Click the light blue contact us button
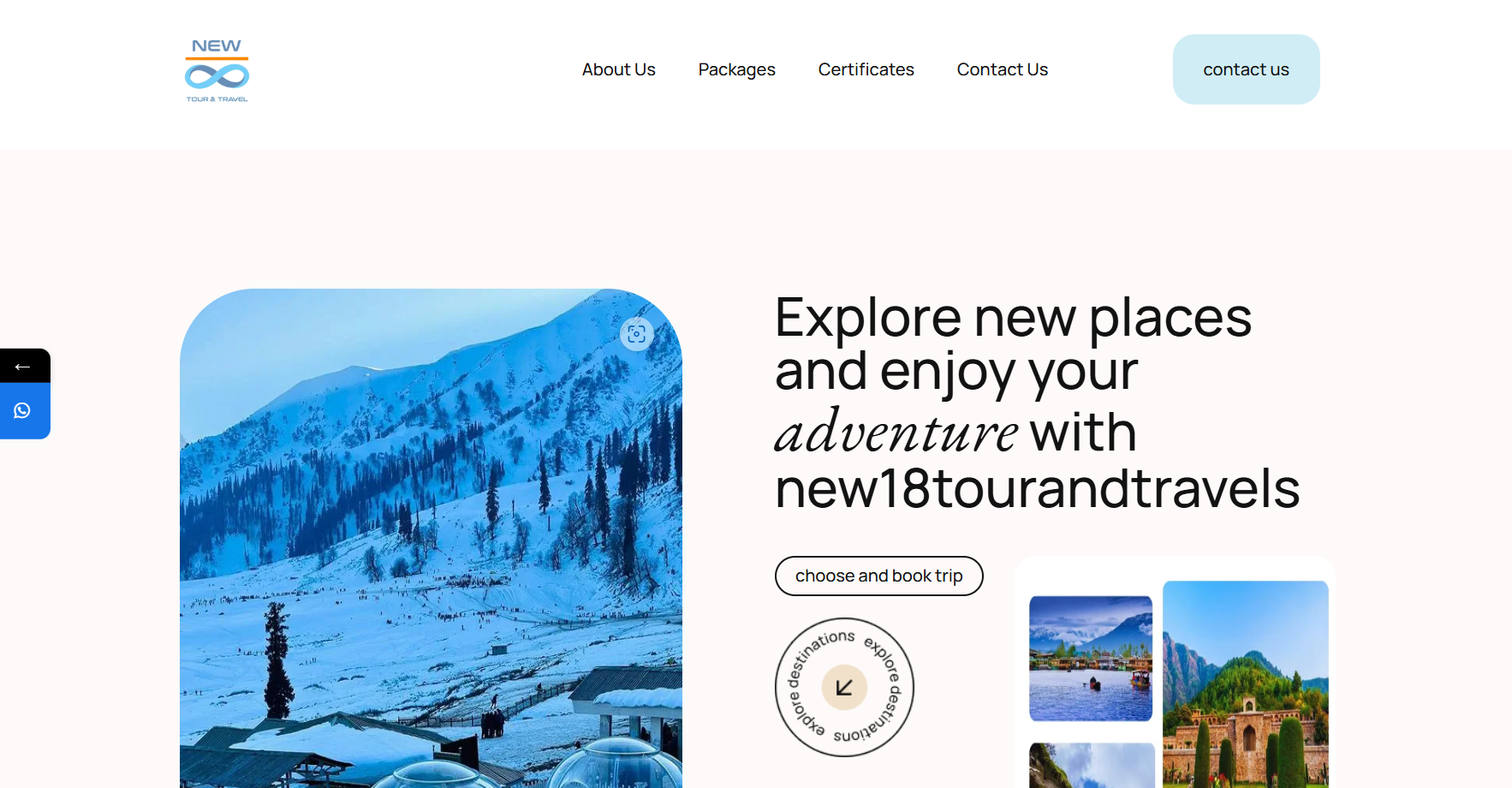The image size is (1512, 788). (1246, 69)
